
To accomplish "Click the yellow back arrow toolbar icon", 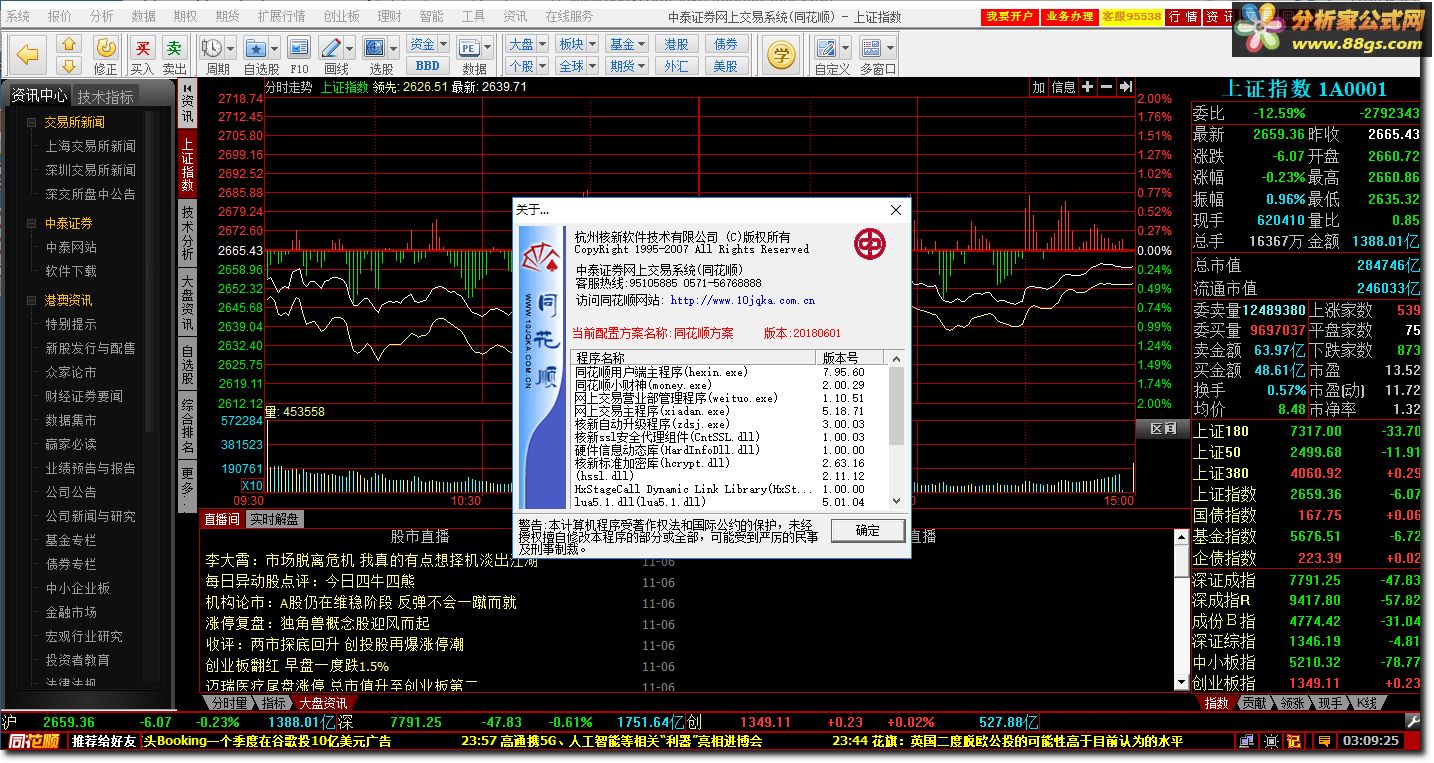I will (x=28, y=55).
